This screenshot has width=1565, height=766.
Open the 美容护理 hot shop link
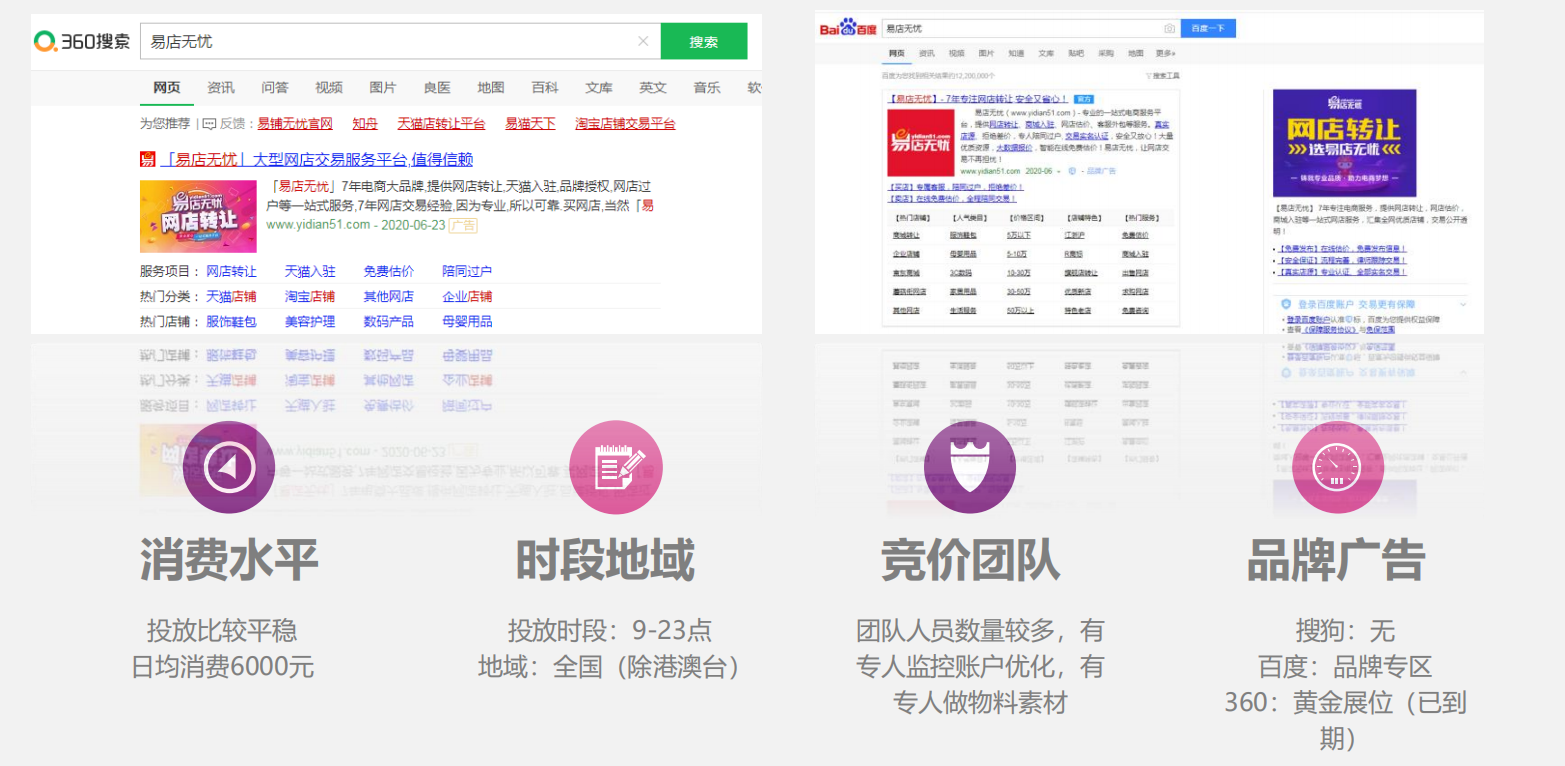pos(310,322)
